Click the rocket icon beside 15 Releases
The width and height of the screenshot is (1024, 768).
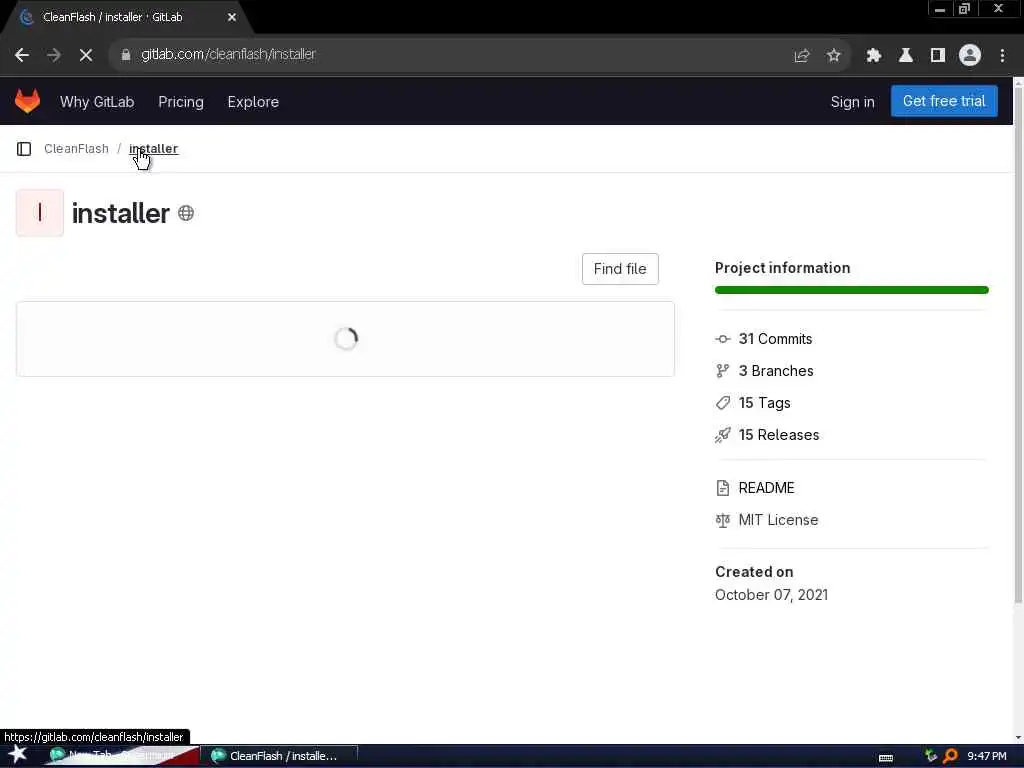click(722, 435)
